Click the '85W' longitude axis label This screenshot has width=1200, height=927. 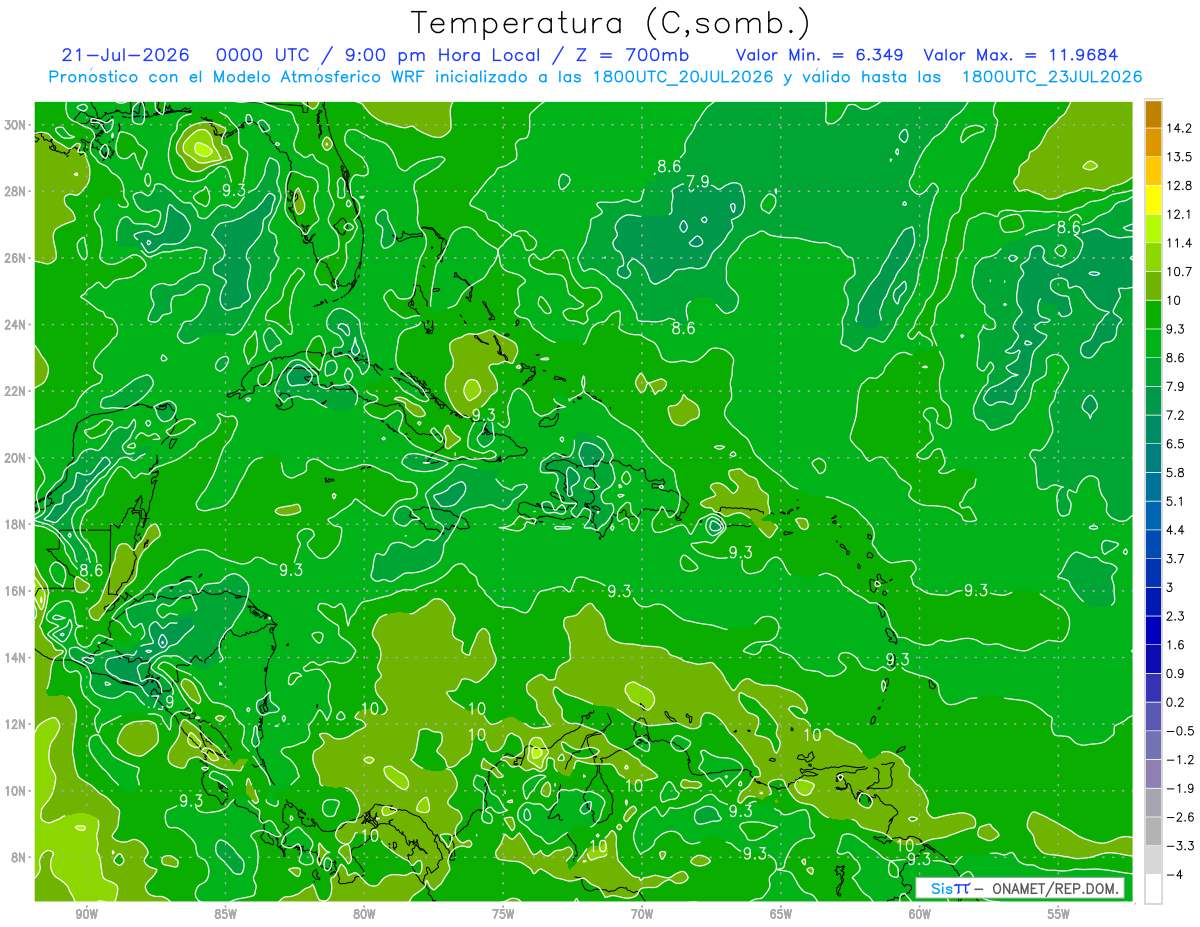click(x=225, y=914)
